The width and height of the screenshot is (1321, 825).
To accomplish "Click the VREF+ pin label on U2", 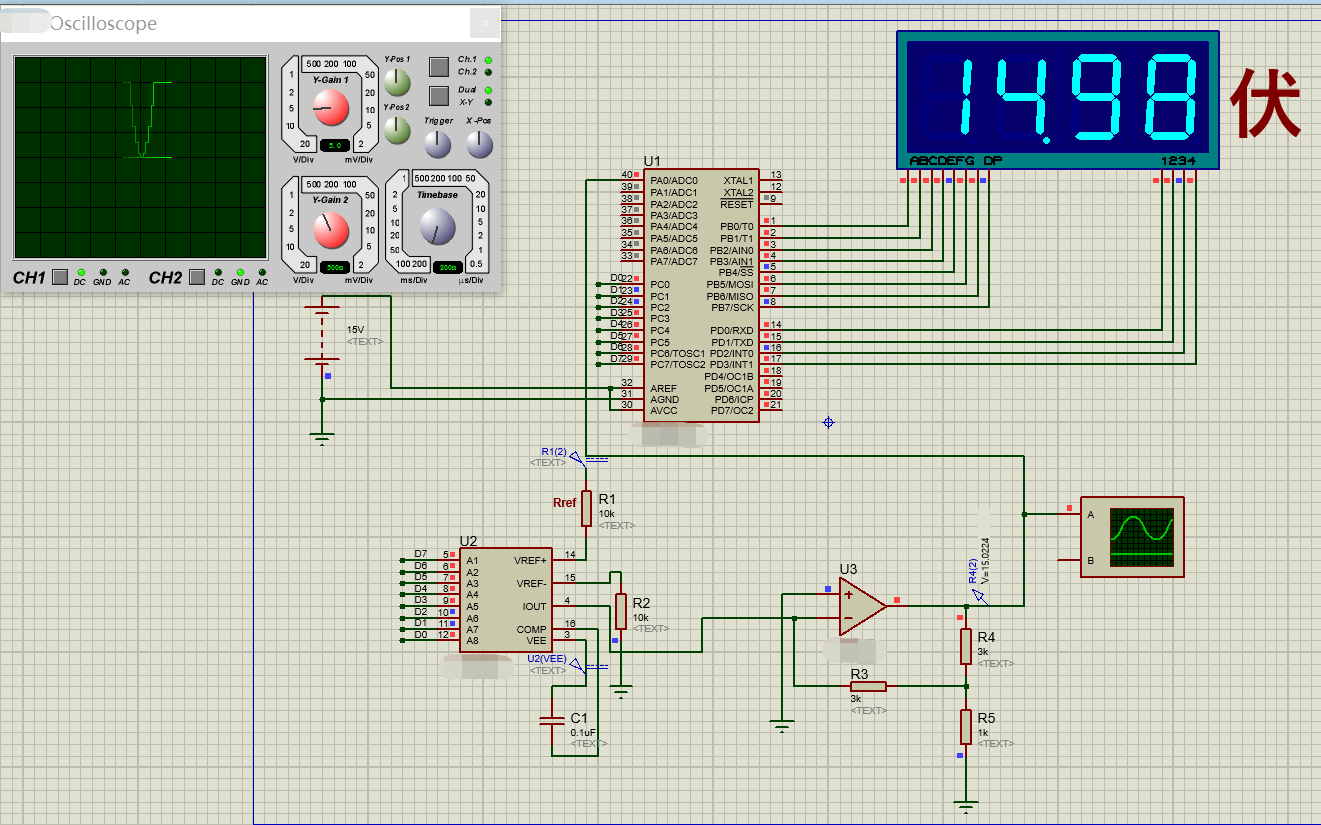I will point(531,560).
